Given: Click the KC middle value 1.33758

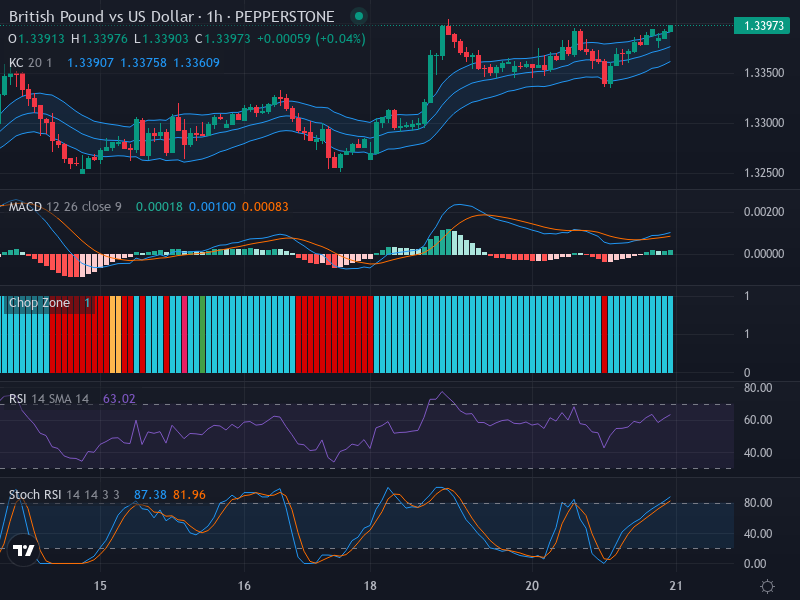Looking at the screenshot, I should point(143,63).
